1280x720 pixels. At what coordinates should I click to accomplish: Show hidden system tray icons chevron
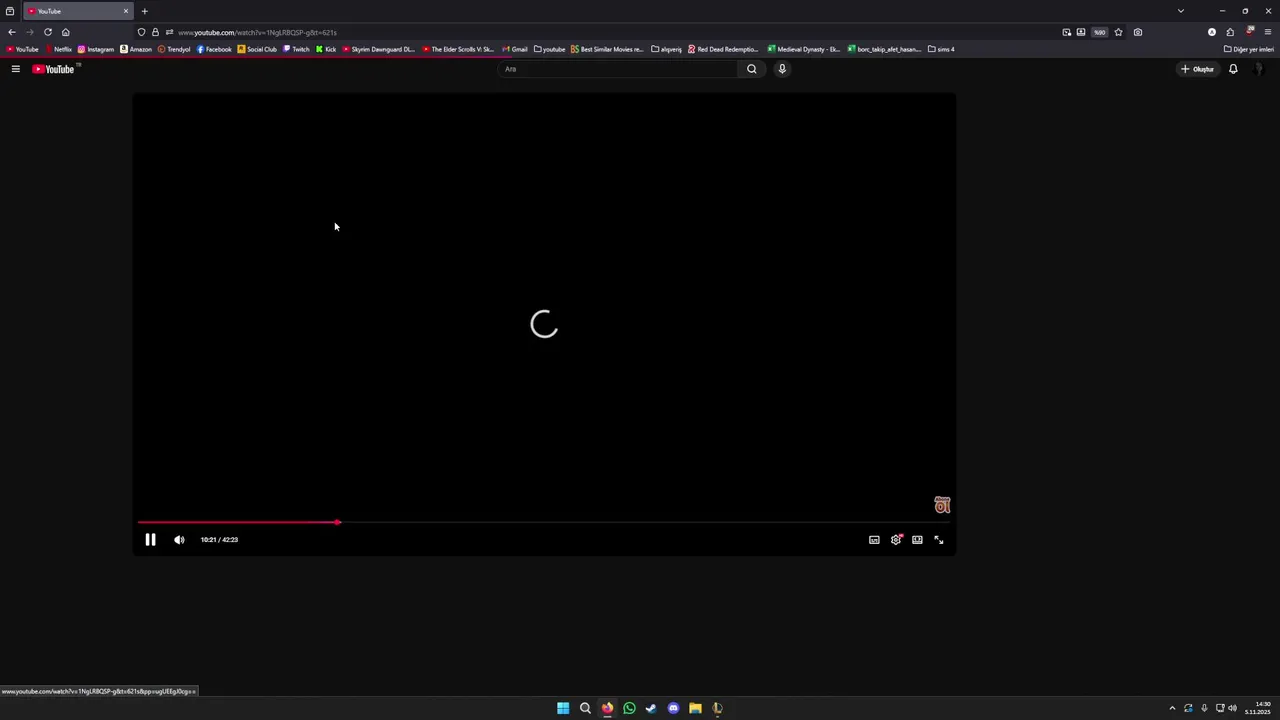pyautogui.click(x=1172, y=708)
